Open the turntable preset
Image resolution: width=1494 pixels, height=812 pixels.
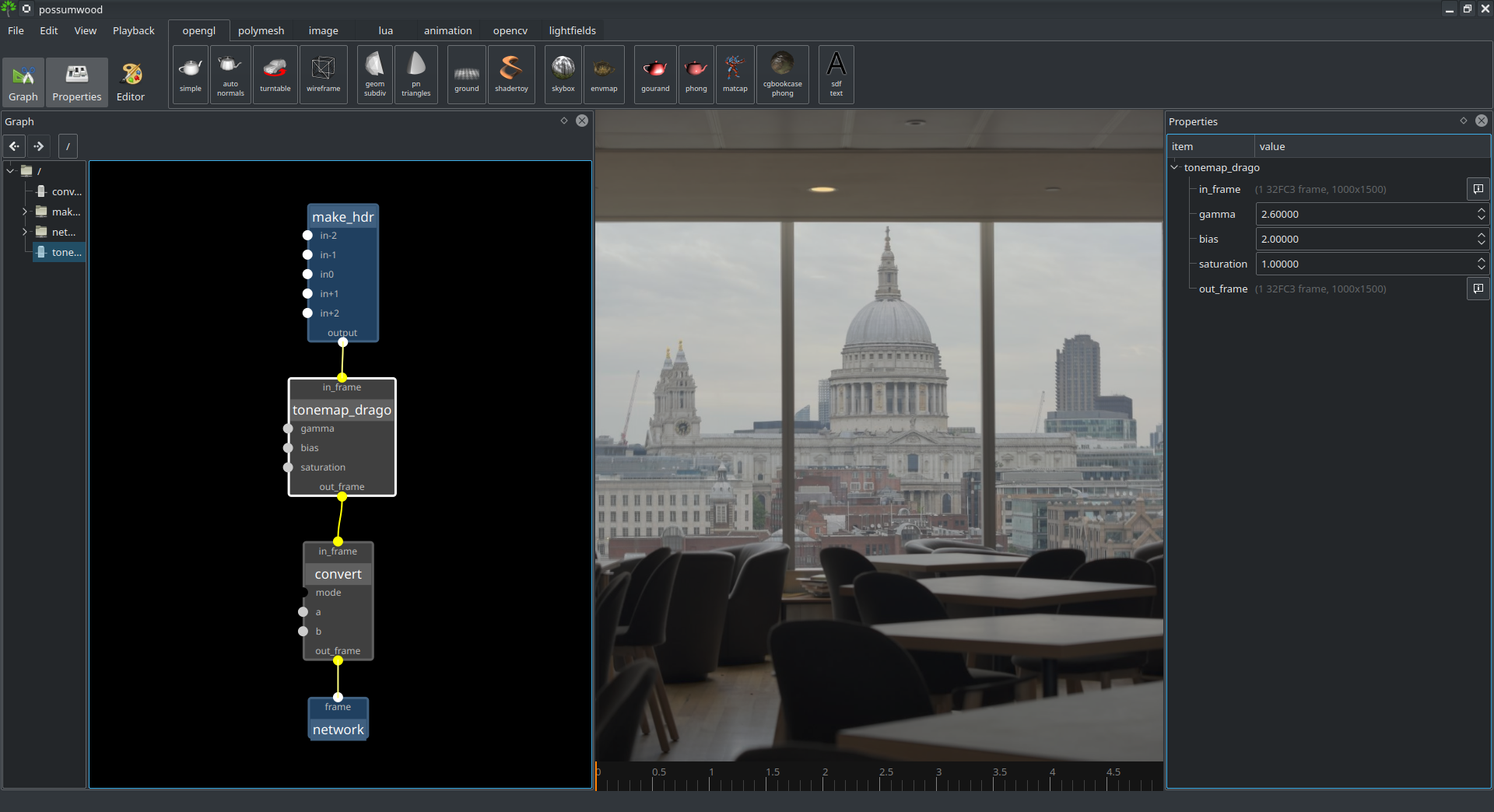point(275,75)
